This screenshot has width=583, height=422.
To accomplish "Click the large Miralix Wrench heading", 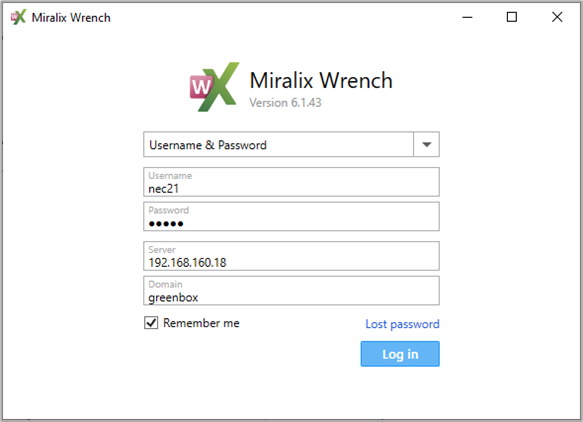I will click(321, 80).
